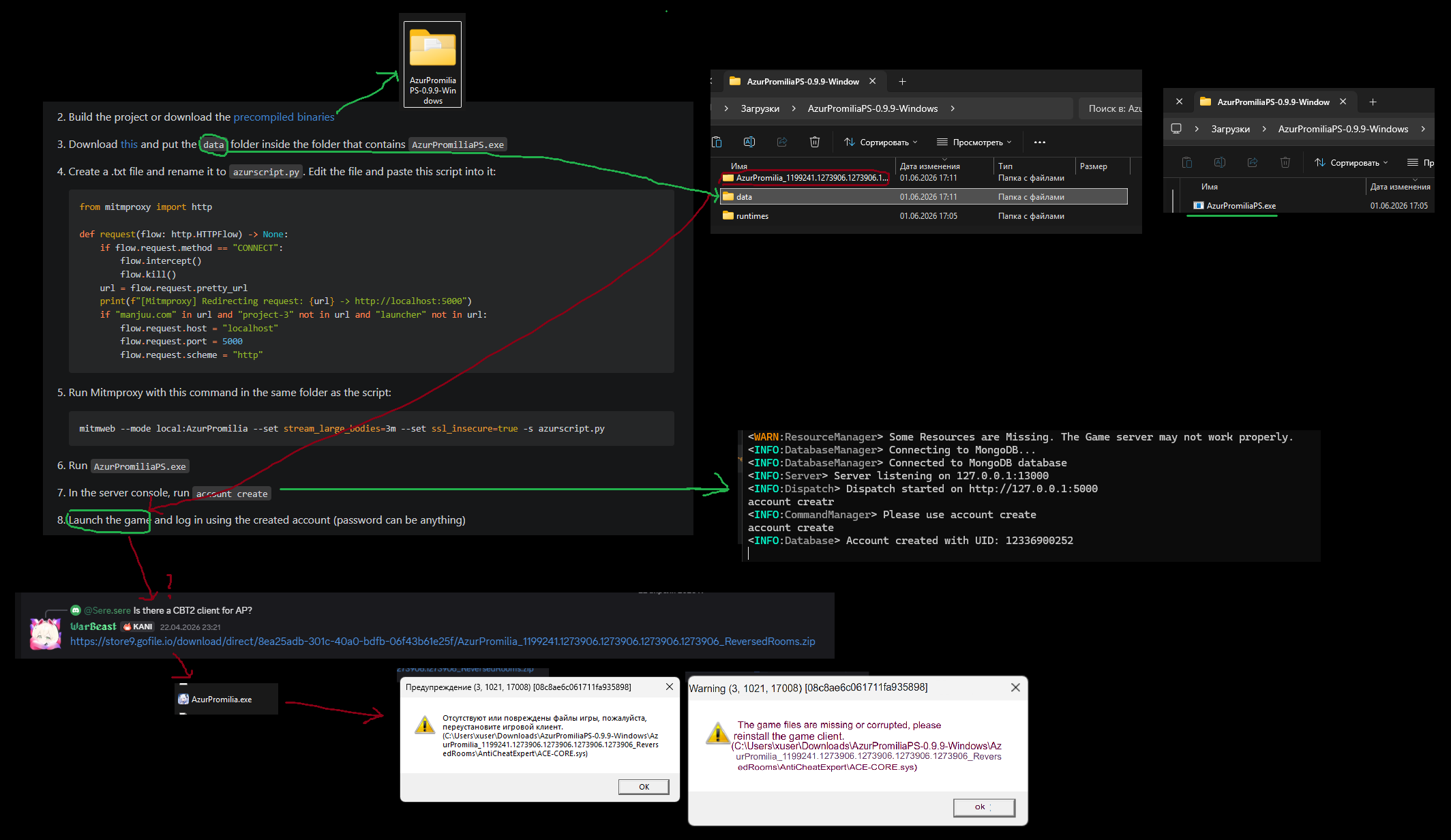Click ok in the English Warning dialog
Screen dimensions: 1451x840
click(984, 807)
